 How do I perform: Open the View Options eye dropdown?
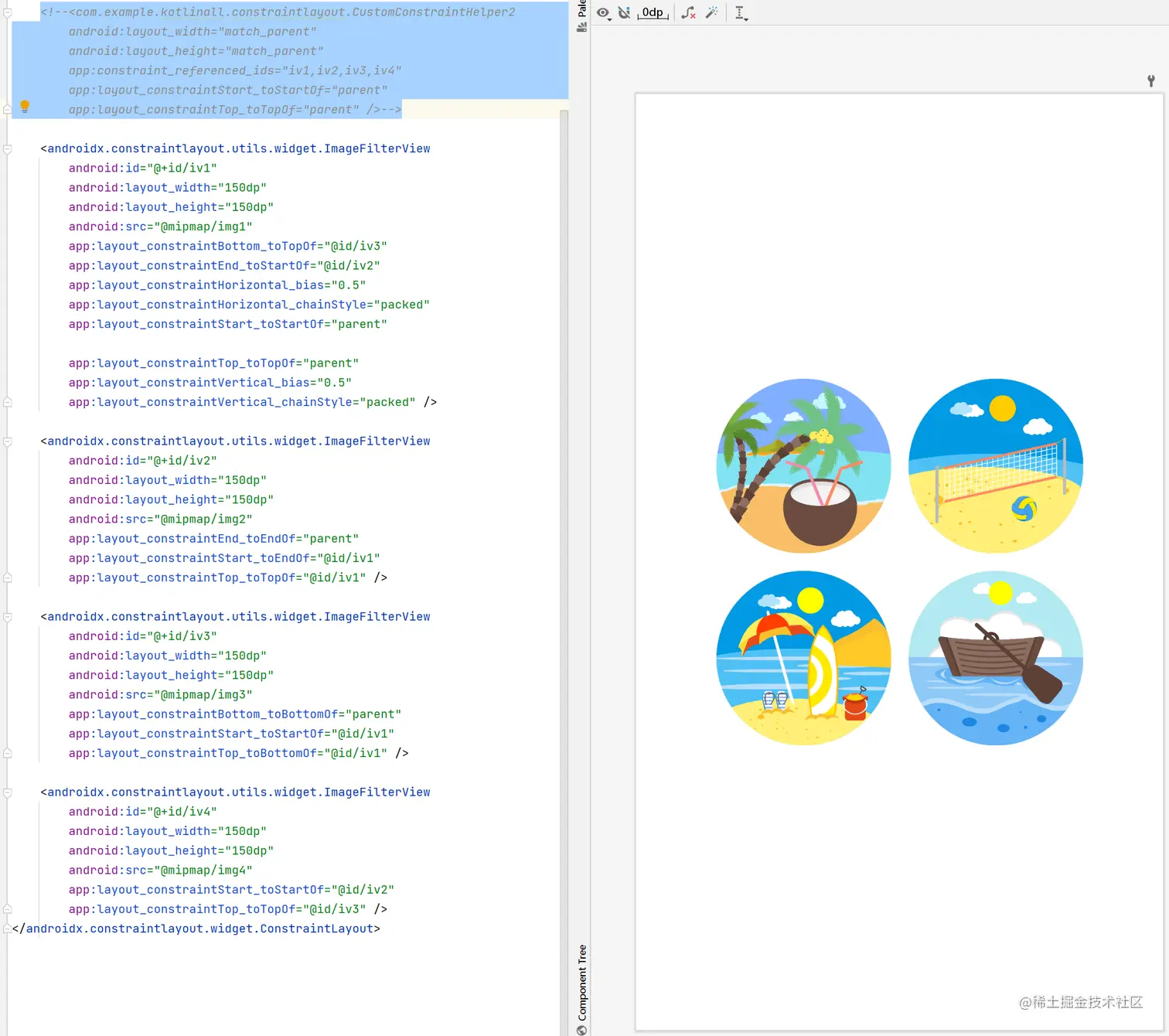pyautogui.click(x=604, y=13)
